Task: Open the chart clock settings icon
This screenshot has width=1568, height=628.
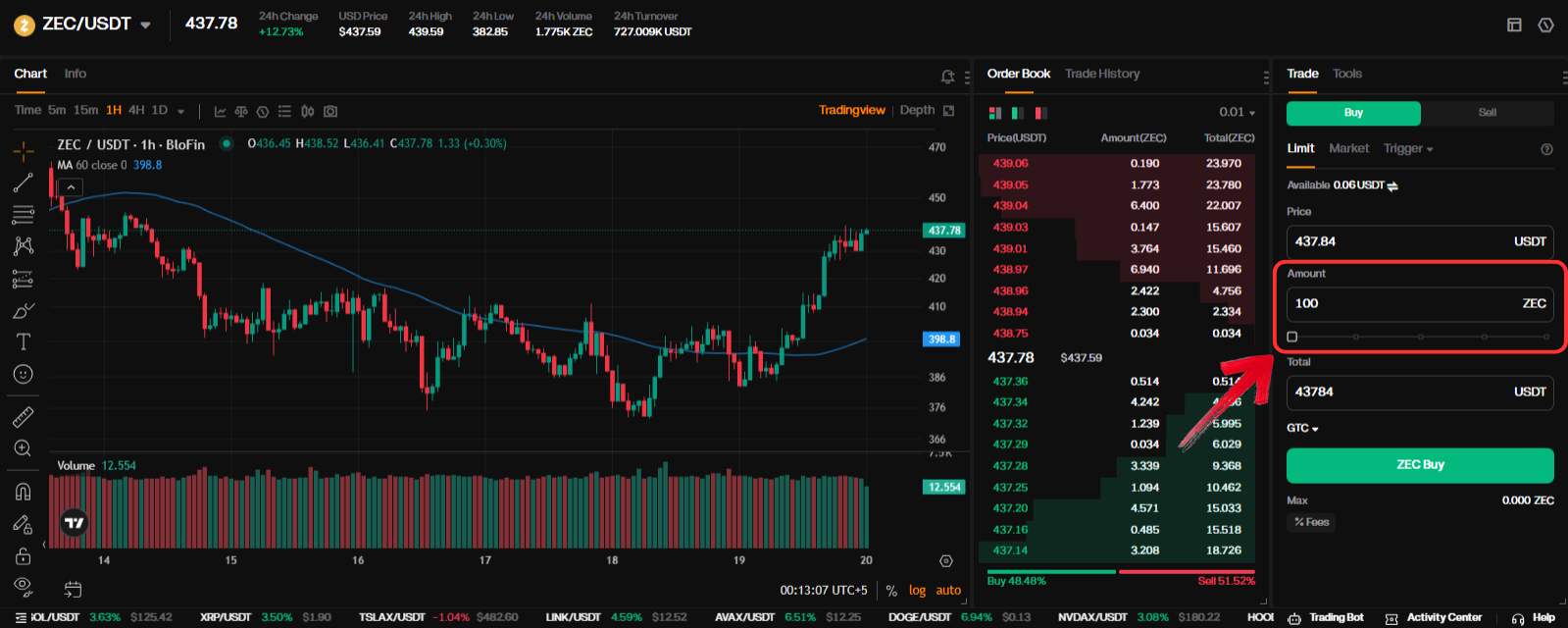Action: coord(263,111)
